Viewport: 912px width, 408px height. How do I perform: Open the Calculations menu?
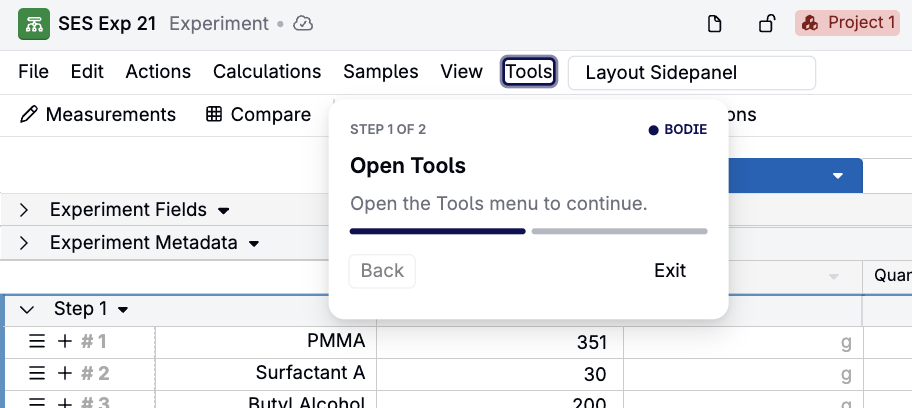(267, 72)
